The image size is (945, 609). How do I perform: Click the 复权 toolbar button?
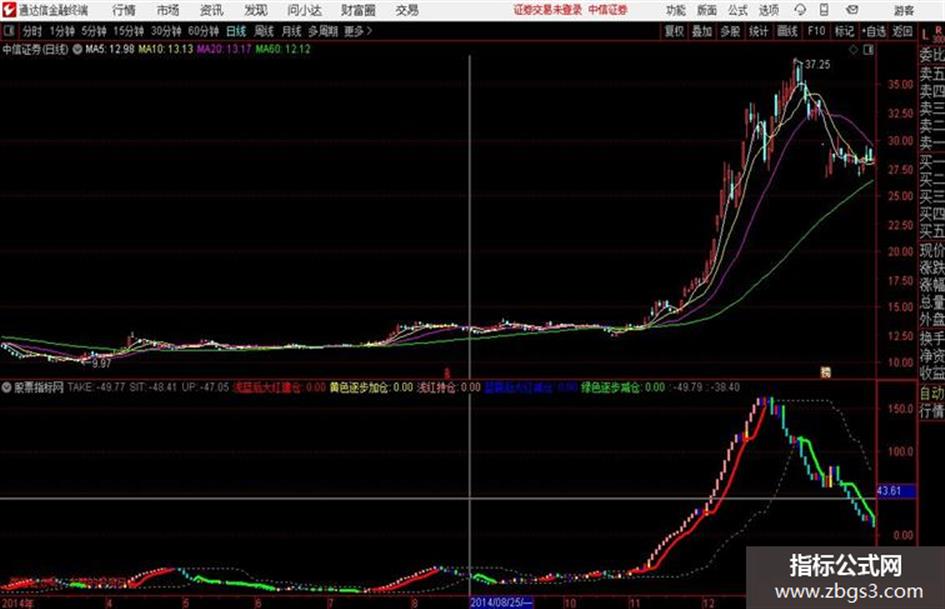[674, 31]
